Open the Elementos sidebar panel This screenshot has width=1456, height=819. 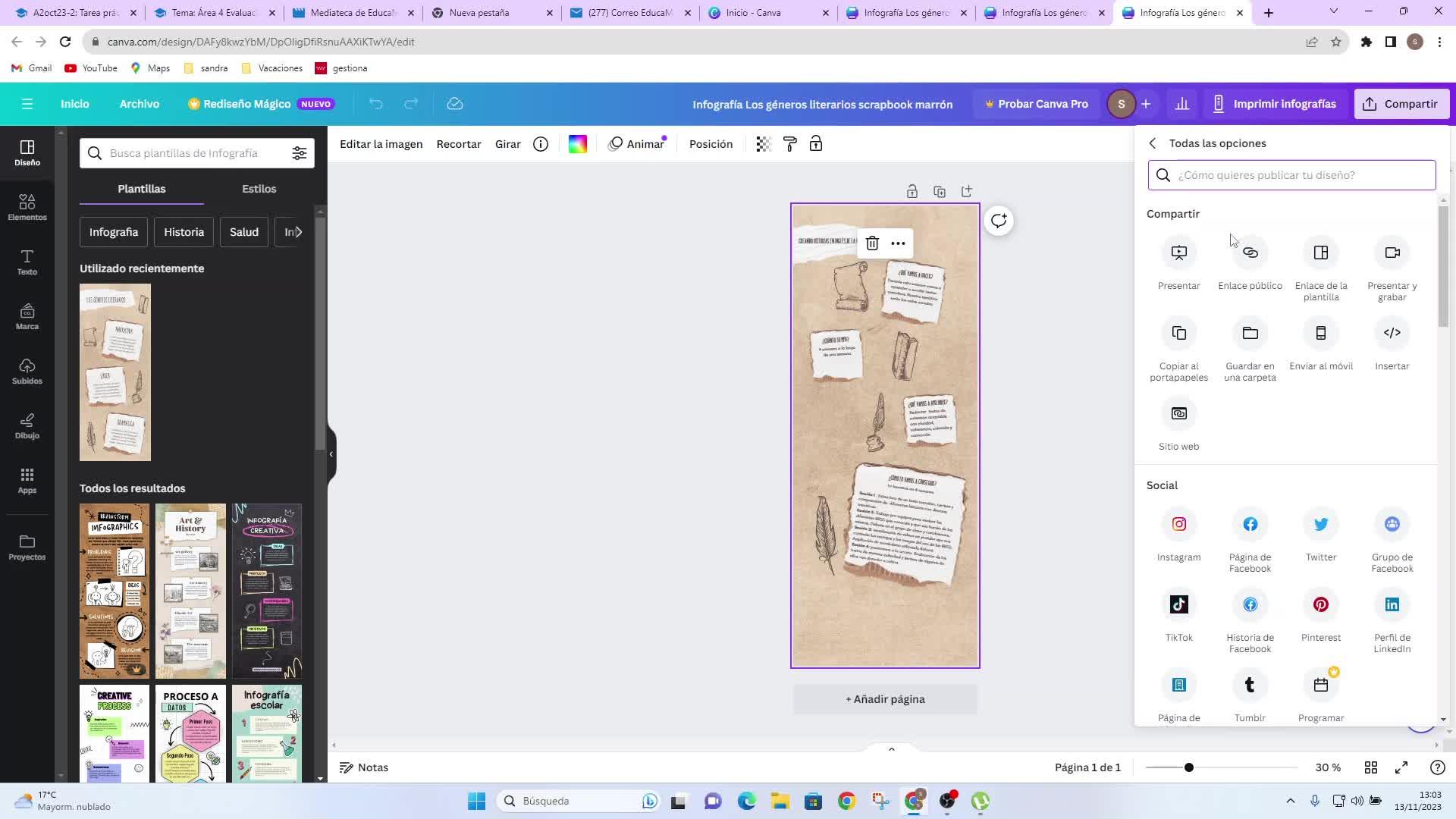click(x=27, y=207)
